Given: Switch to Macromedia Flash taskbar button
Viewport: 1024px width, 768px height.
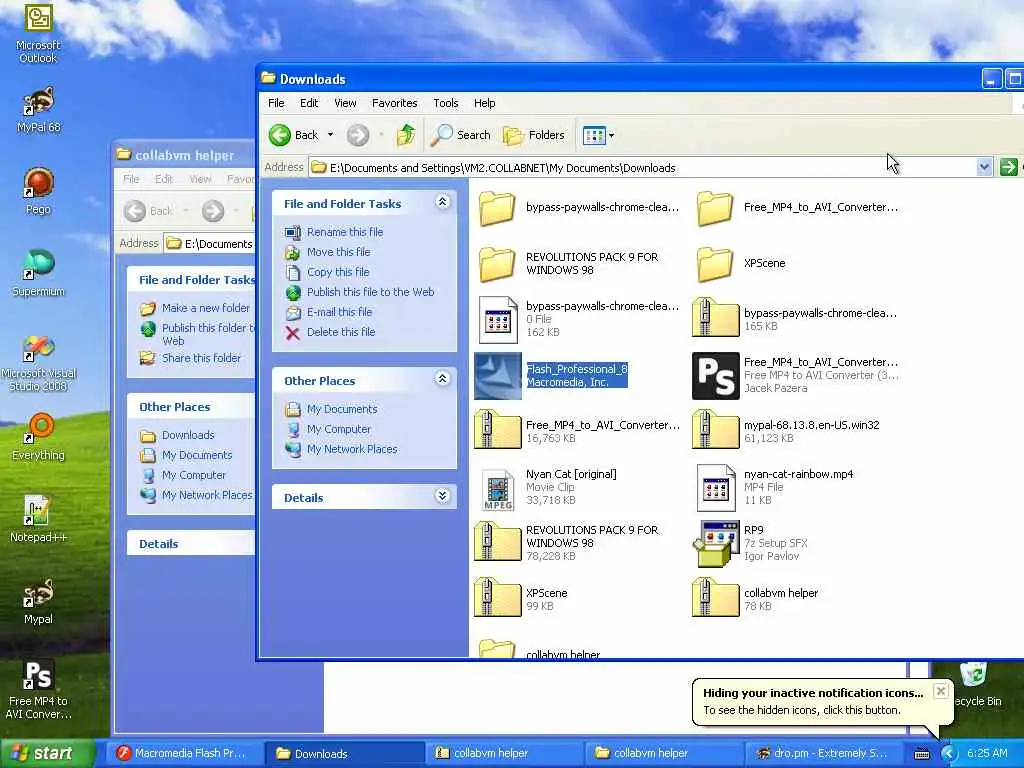Looking at the screenshot, I should click(x=184, y=754).
